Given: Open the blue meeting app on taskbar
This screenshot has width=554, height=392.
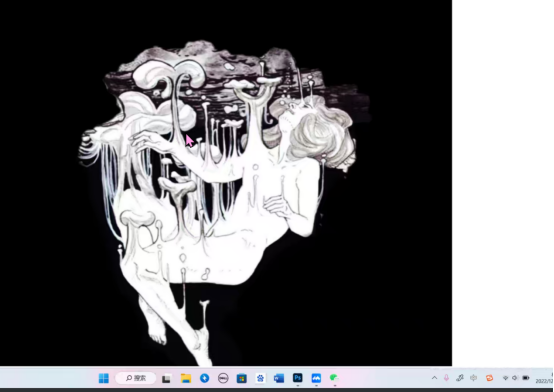Looking at the screenshot, I should [x=316, y=378].
